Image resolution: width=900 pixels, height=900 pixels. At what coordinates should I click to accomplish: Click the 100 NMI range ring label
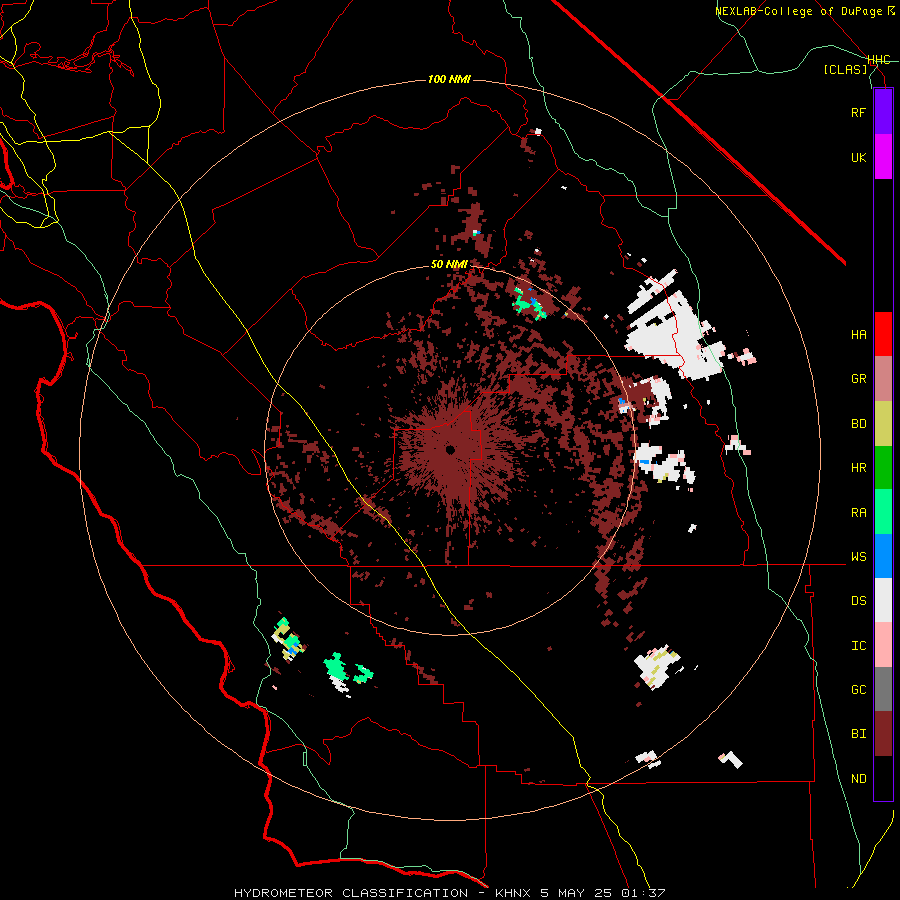click(x=449, y=79)
